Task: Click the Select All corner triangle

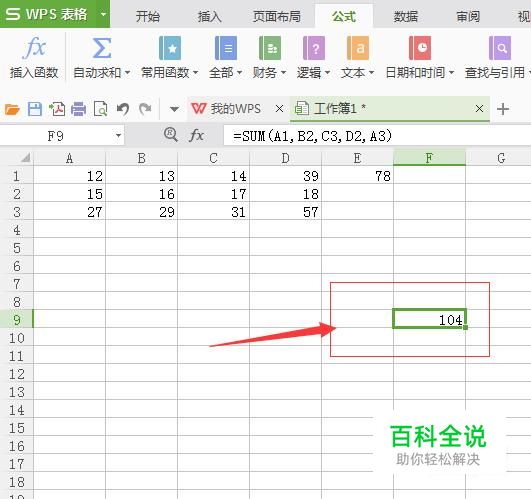Action: click(25, 158)
